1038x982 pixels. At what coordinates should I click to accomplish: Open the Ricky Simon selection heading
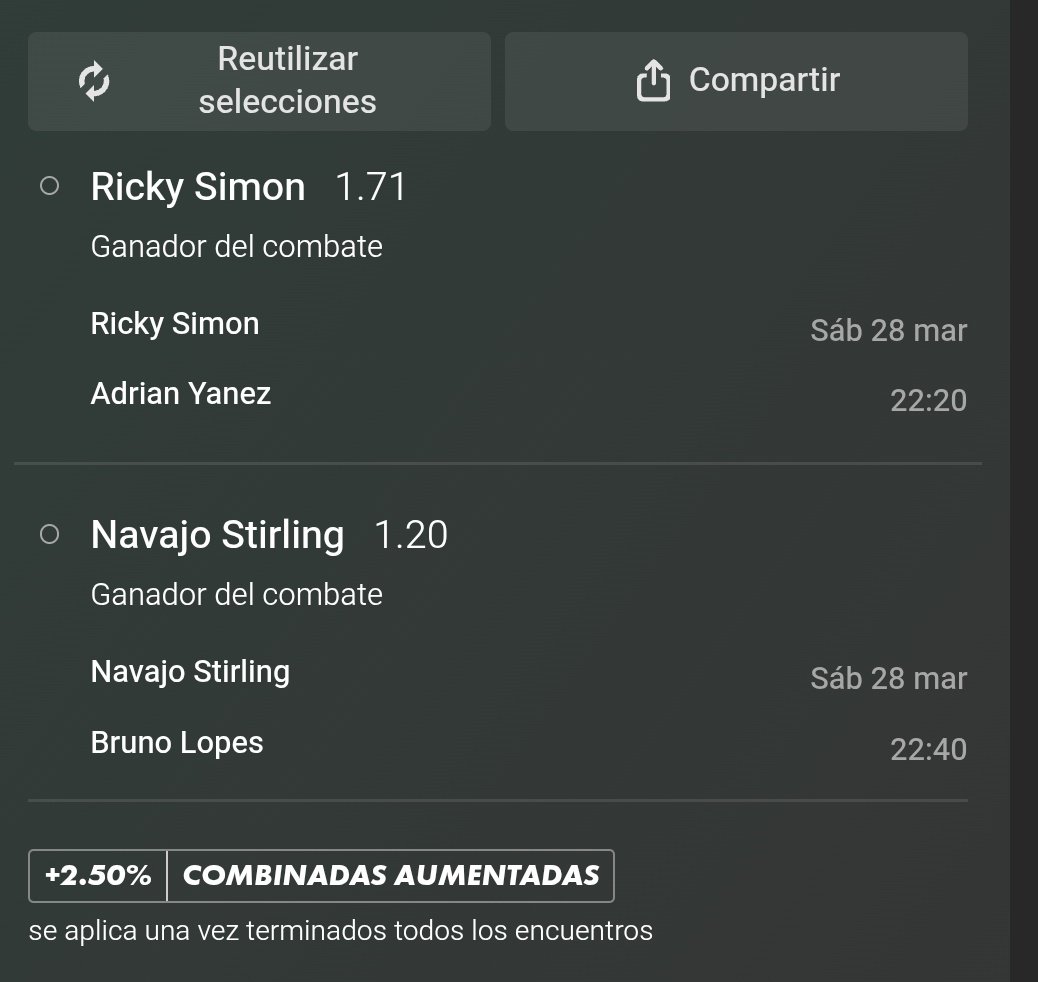click(198, 187)
